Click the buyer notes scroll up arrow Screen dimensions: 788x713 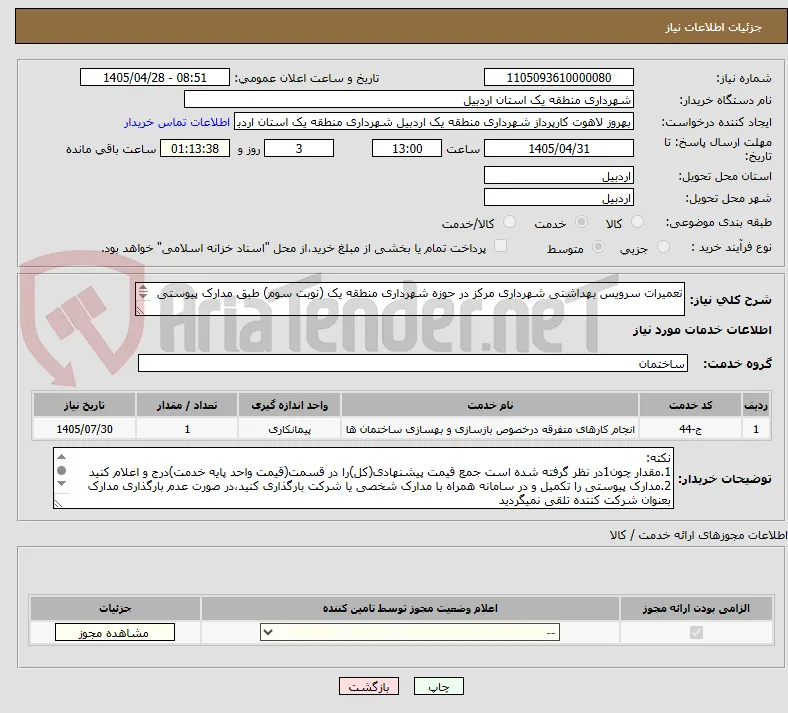pyautogui.click(x=61, y=457)
